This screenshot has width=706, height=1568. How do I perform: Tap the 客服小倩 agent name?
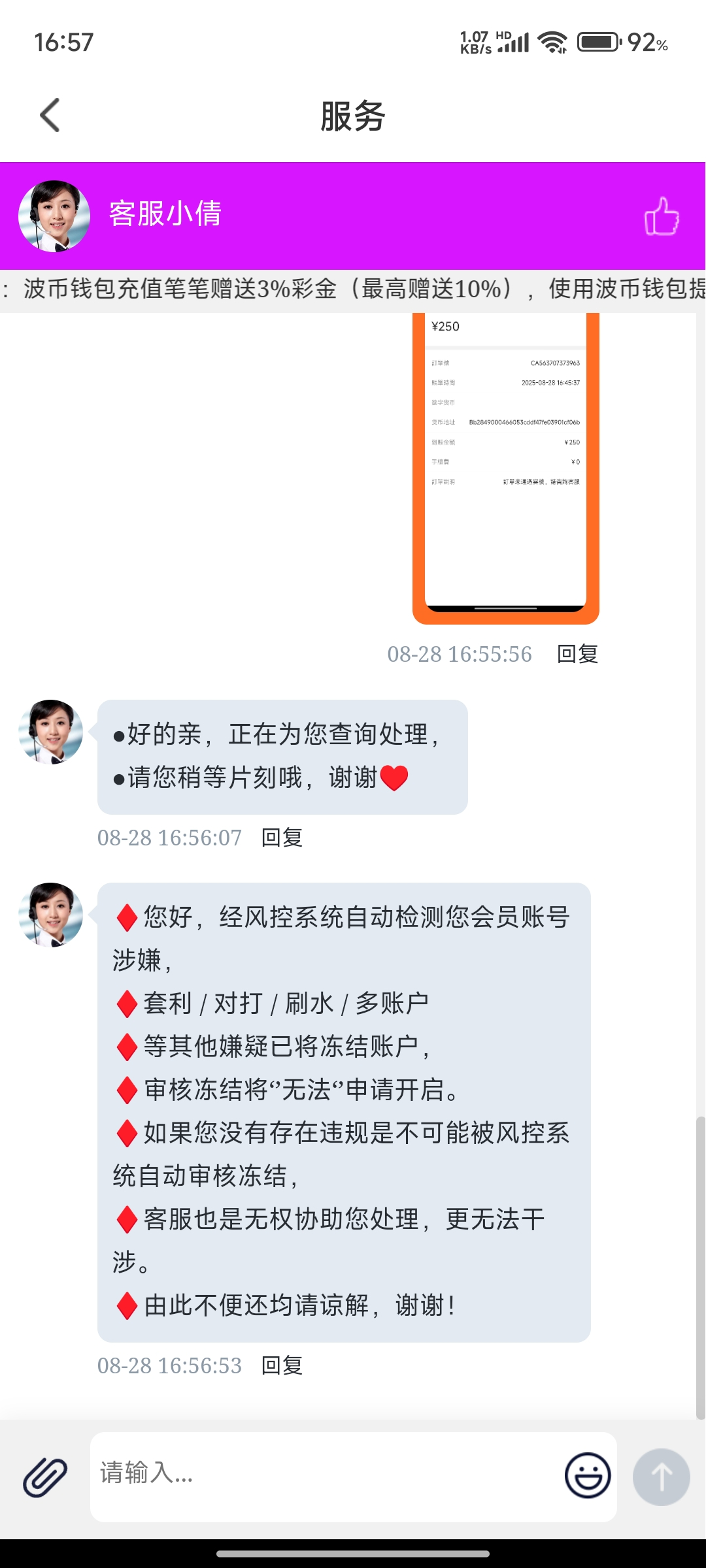pyautogui.click(x=165, y=214)
